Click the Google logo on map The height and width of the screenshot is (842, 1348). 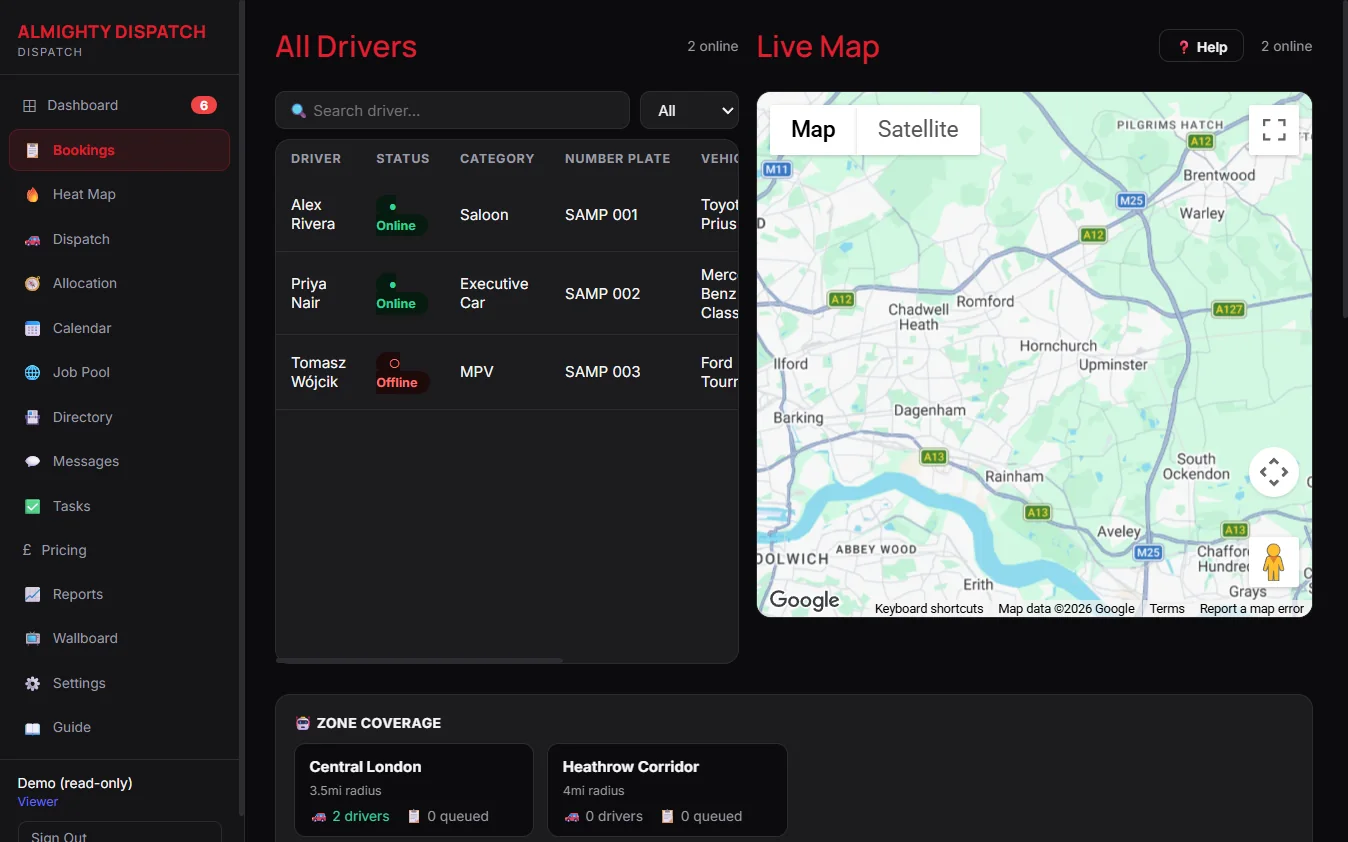click(x=804, y=600)
